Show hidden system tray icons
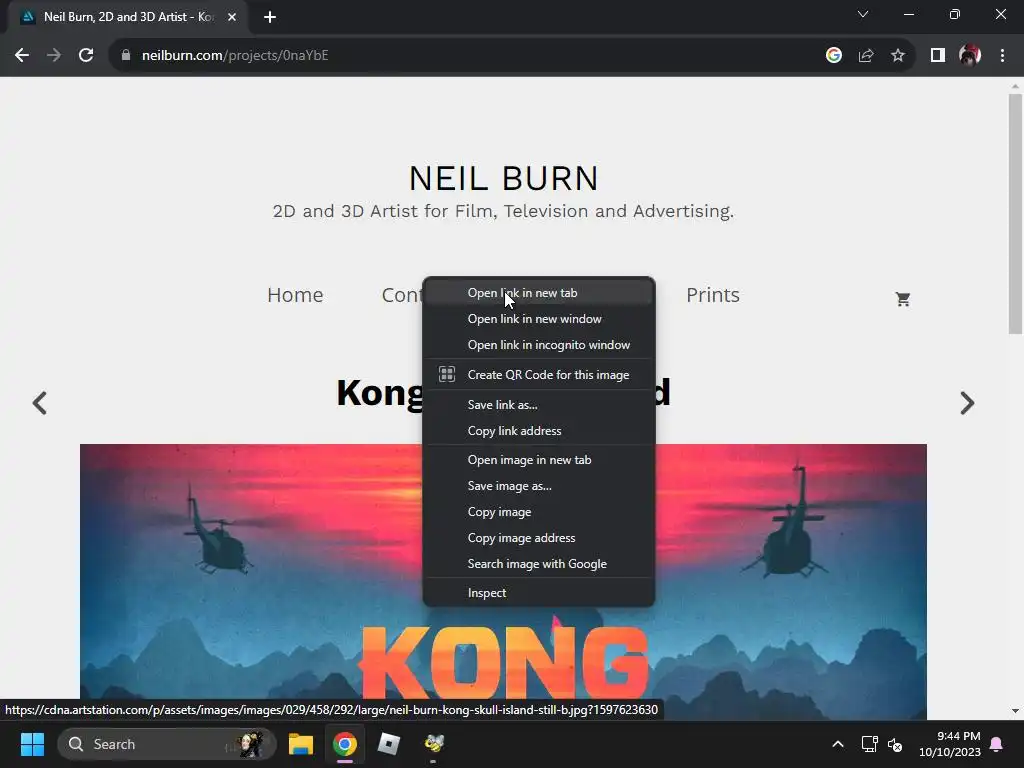 pos(838,744)
